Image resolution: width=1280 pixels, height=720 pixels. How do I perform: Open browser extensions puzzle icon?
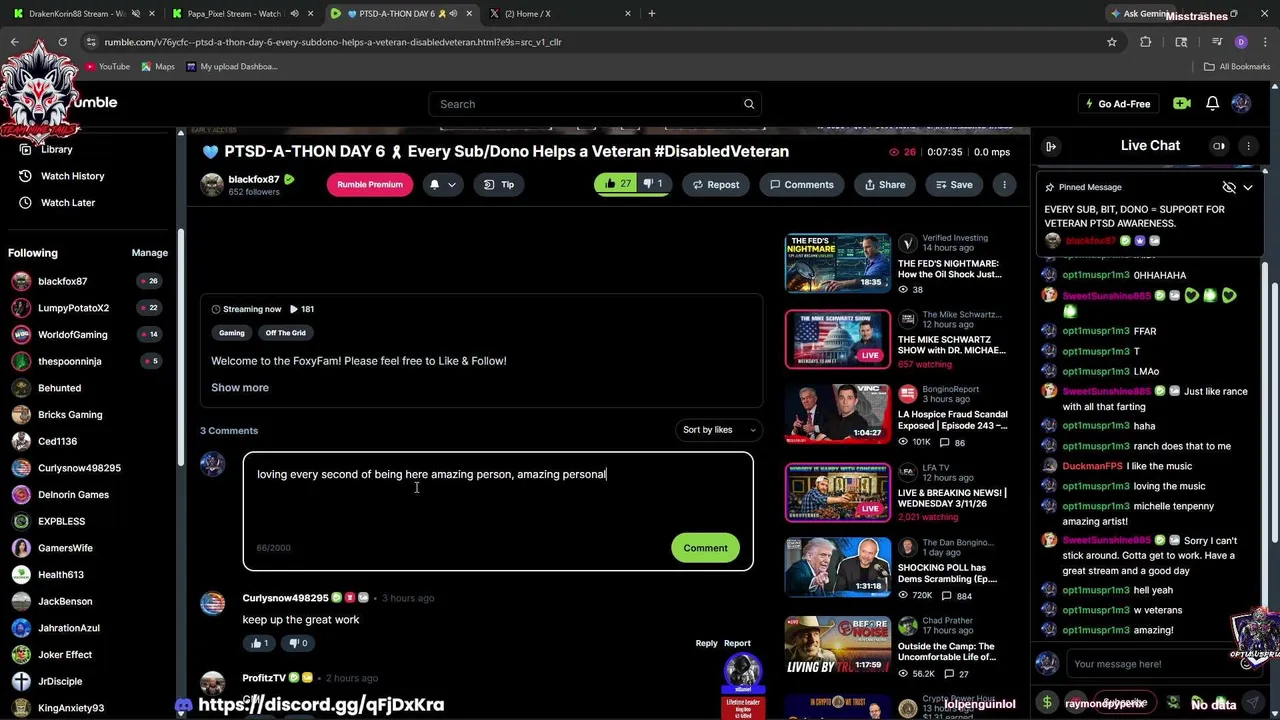(1146, 42)
